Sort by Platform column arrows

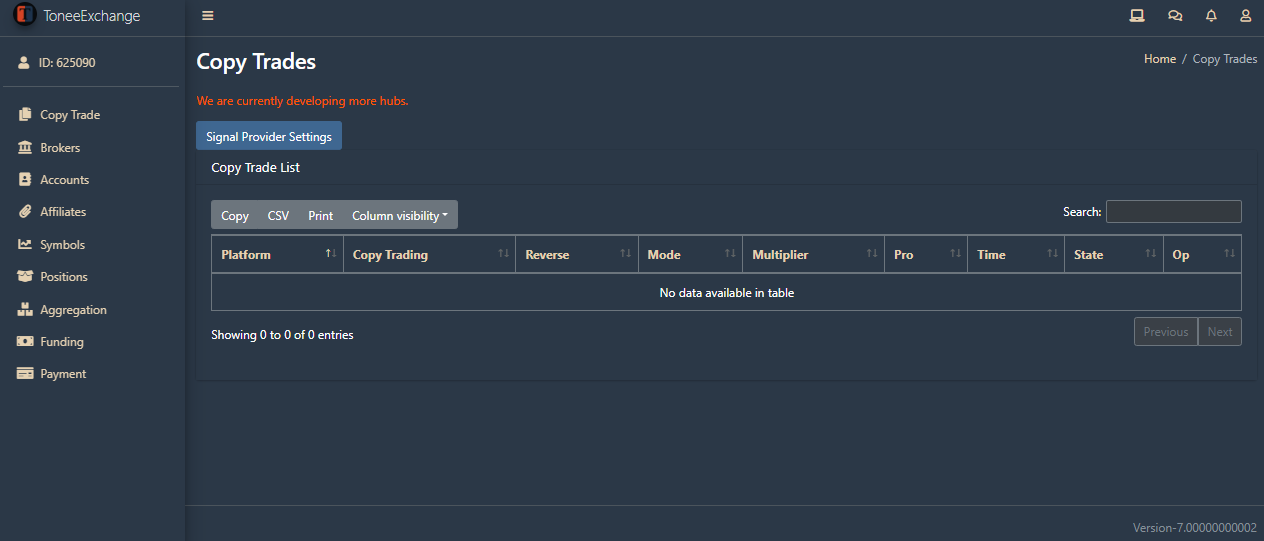(x=330, y=254)
